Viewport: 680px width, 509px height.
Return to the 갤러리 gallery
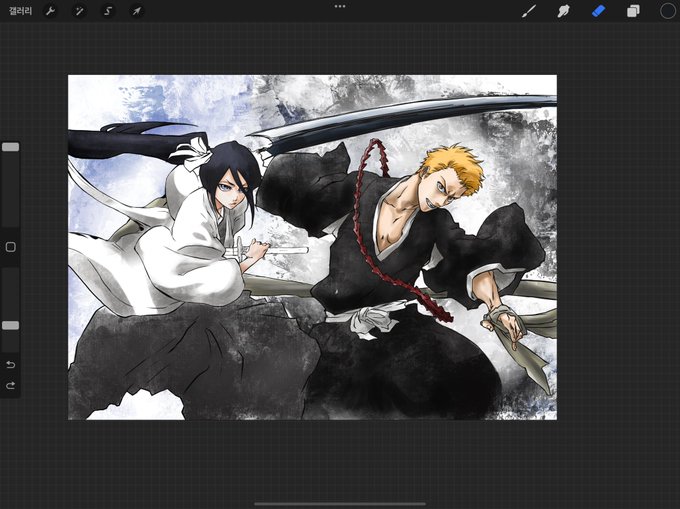tap(20, 11)
